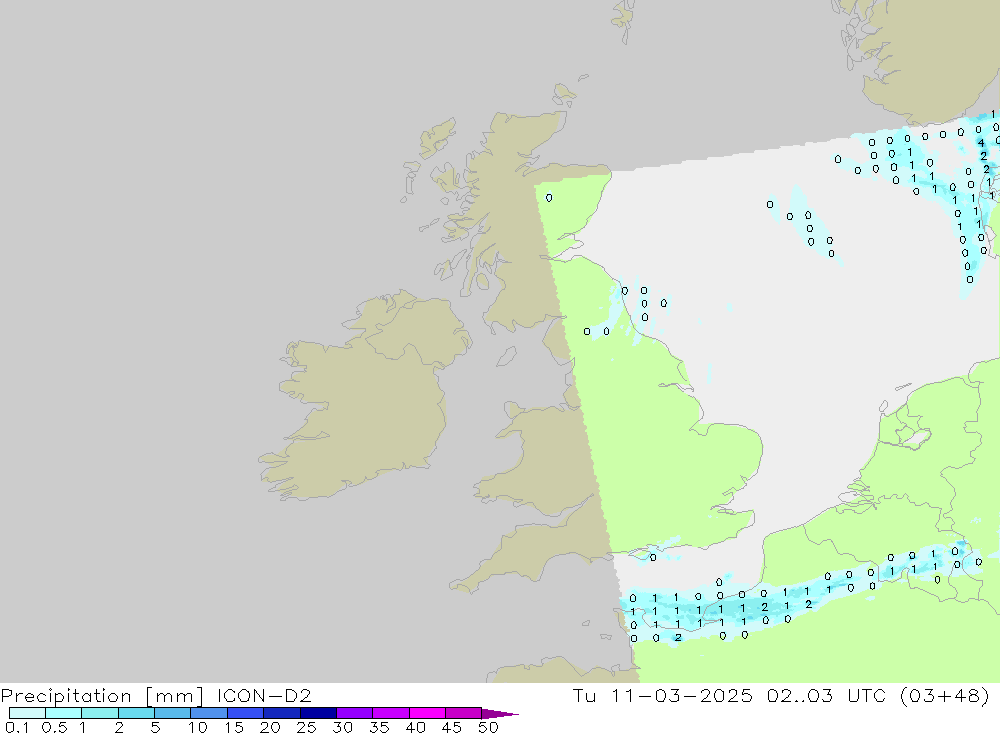
Task: Select the 10–15 mm blue legend swatch
Action: (x=209, y=713)
